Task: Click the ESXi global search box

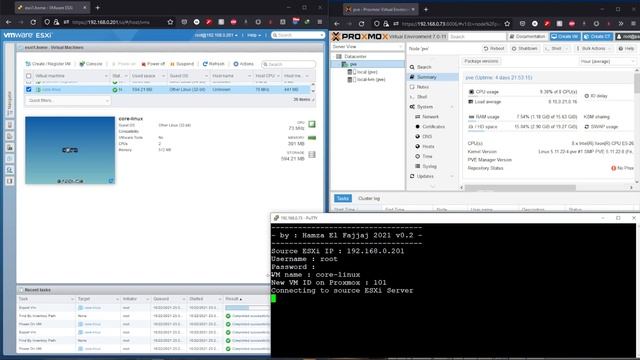Action: click(298, 36)
